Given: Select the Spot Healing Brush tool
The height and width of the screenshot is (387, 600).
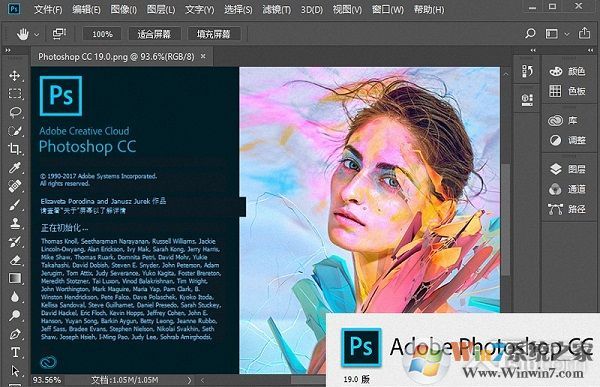Looking at the screenshot, I should pos(15,186).
